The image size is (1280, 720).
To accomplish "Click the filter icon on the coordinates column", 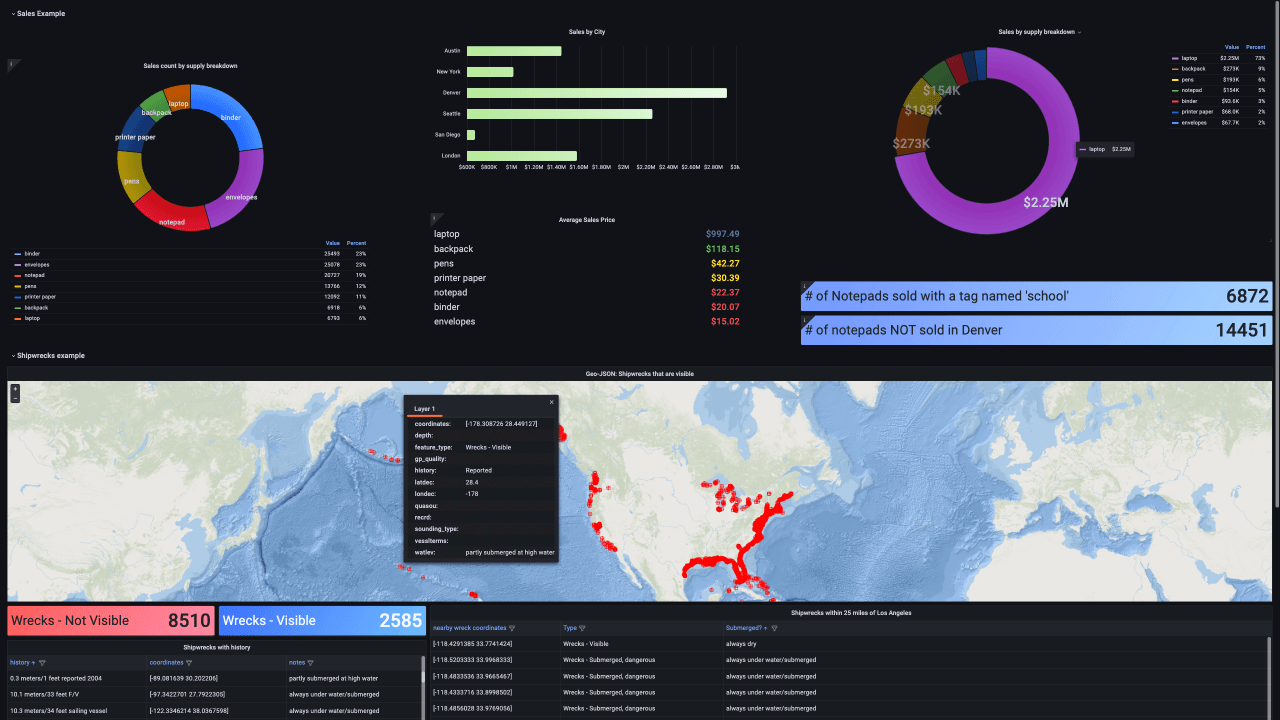I will [190, 662].
